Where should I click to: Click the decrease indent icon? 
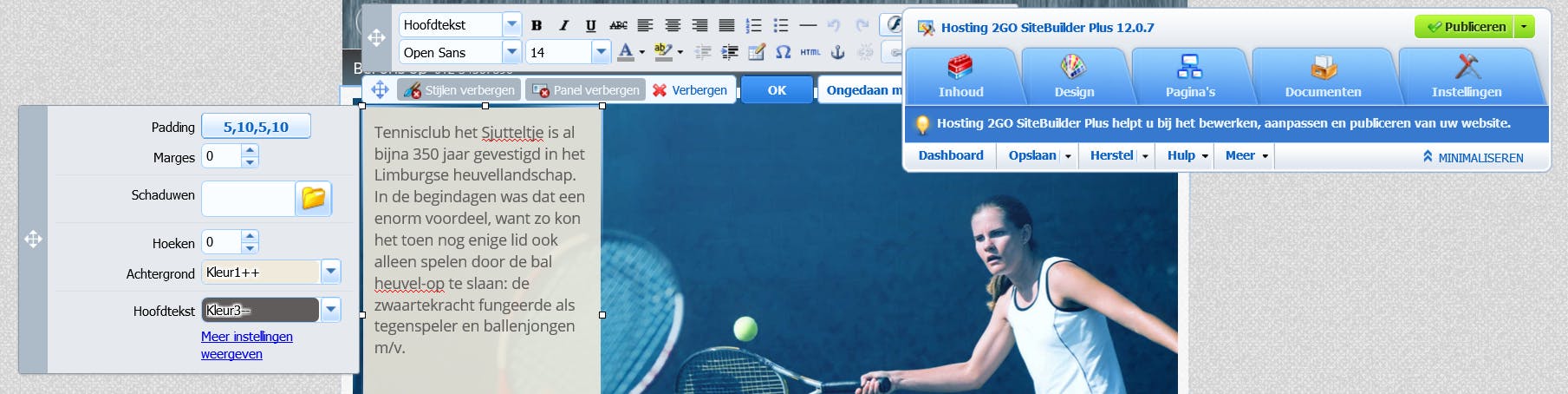coord(703,52)
